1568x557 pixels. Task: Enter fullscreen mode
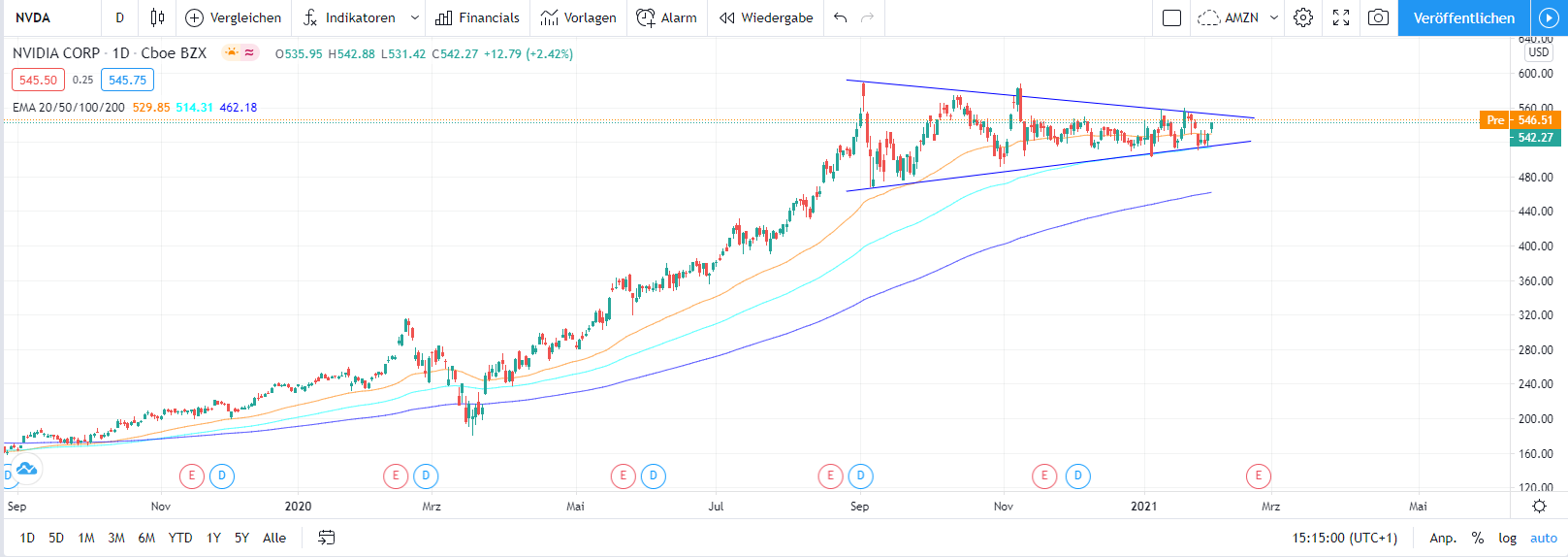(x=1341, y=17)
